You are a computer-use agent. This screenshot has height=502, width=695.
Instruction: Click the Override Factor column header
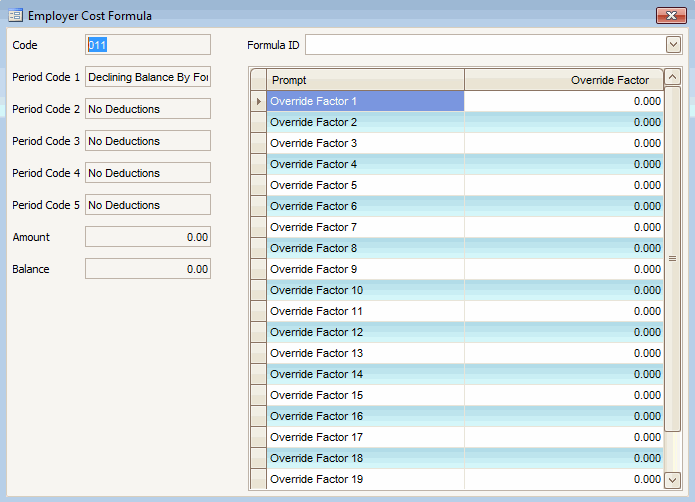click(x=564, y=80)
